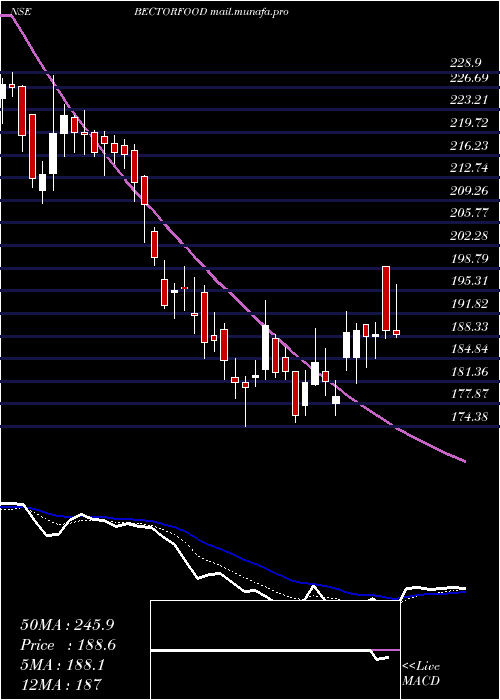
Task: Click the tall red candle near 198.79
Action: click(x=386, y=298)
